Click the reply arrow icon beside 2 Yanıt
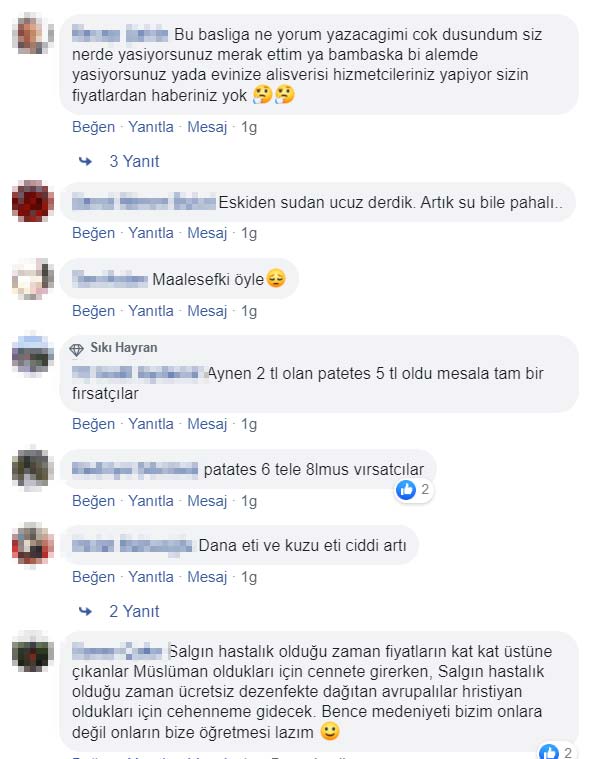592x759 pixels. click(x=85, y=611)
